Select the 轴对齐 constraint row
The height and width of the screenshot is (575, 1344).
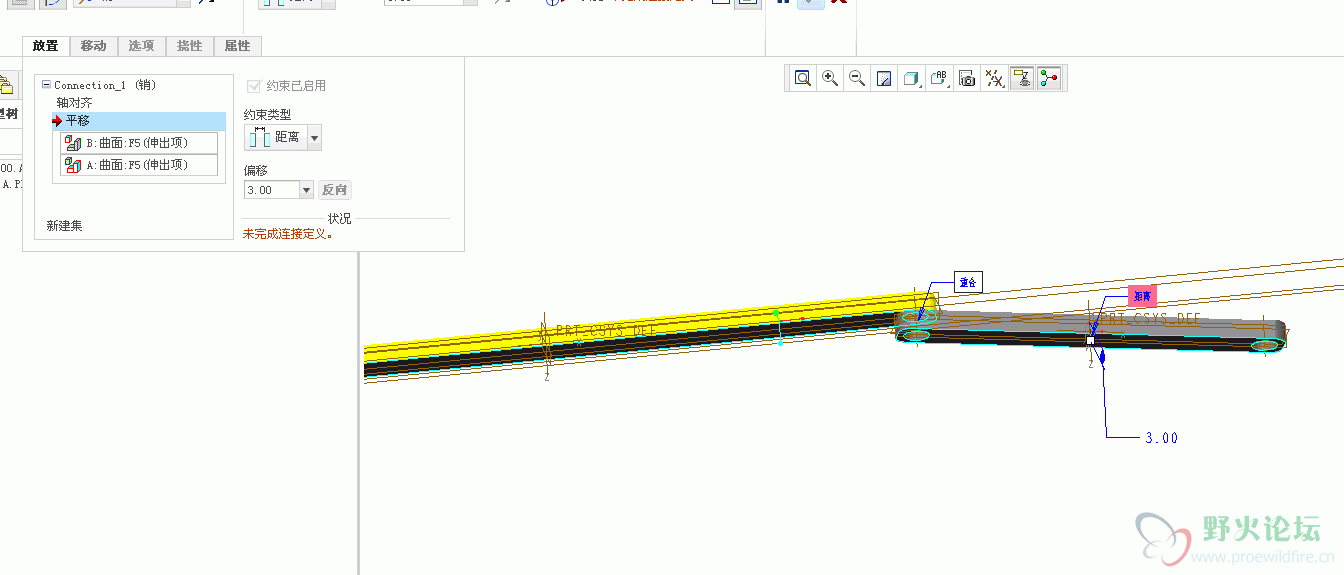[x=74, y=102]
